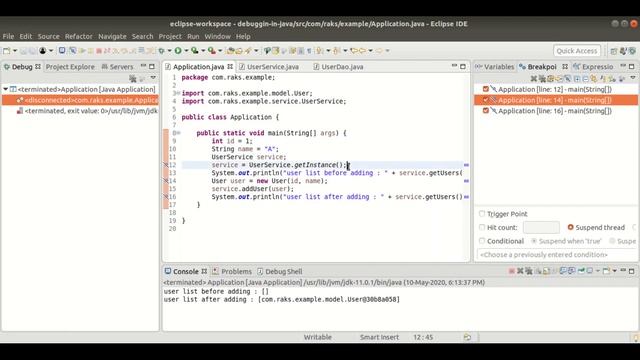Click Pin Console icon in Console toolbar

pyautogui.click(x=581, y=271)
